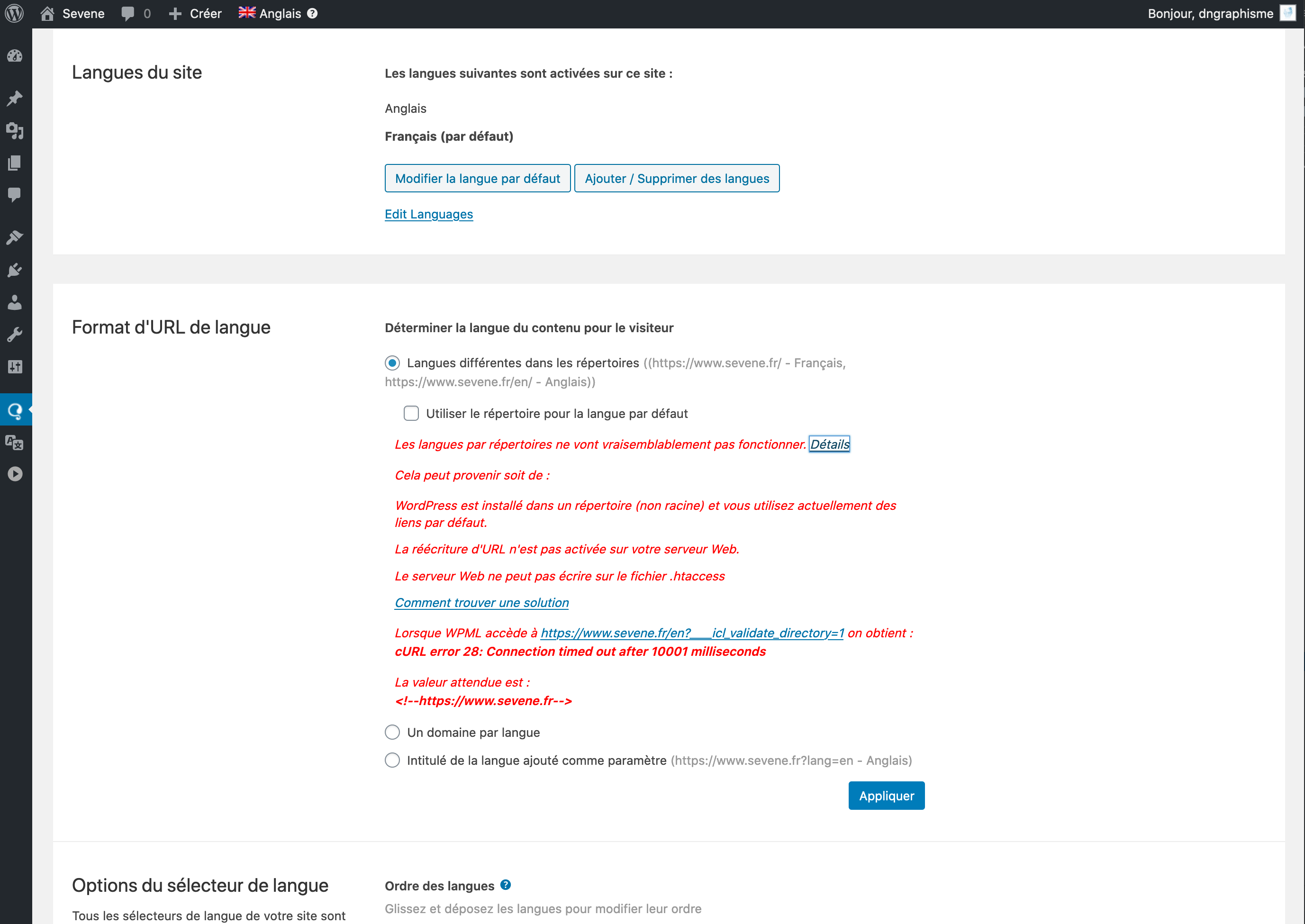The height and width of the screenshot is (924, 1305).
Task: Open the play-button sidebar icon
Action: click(15, 474)
